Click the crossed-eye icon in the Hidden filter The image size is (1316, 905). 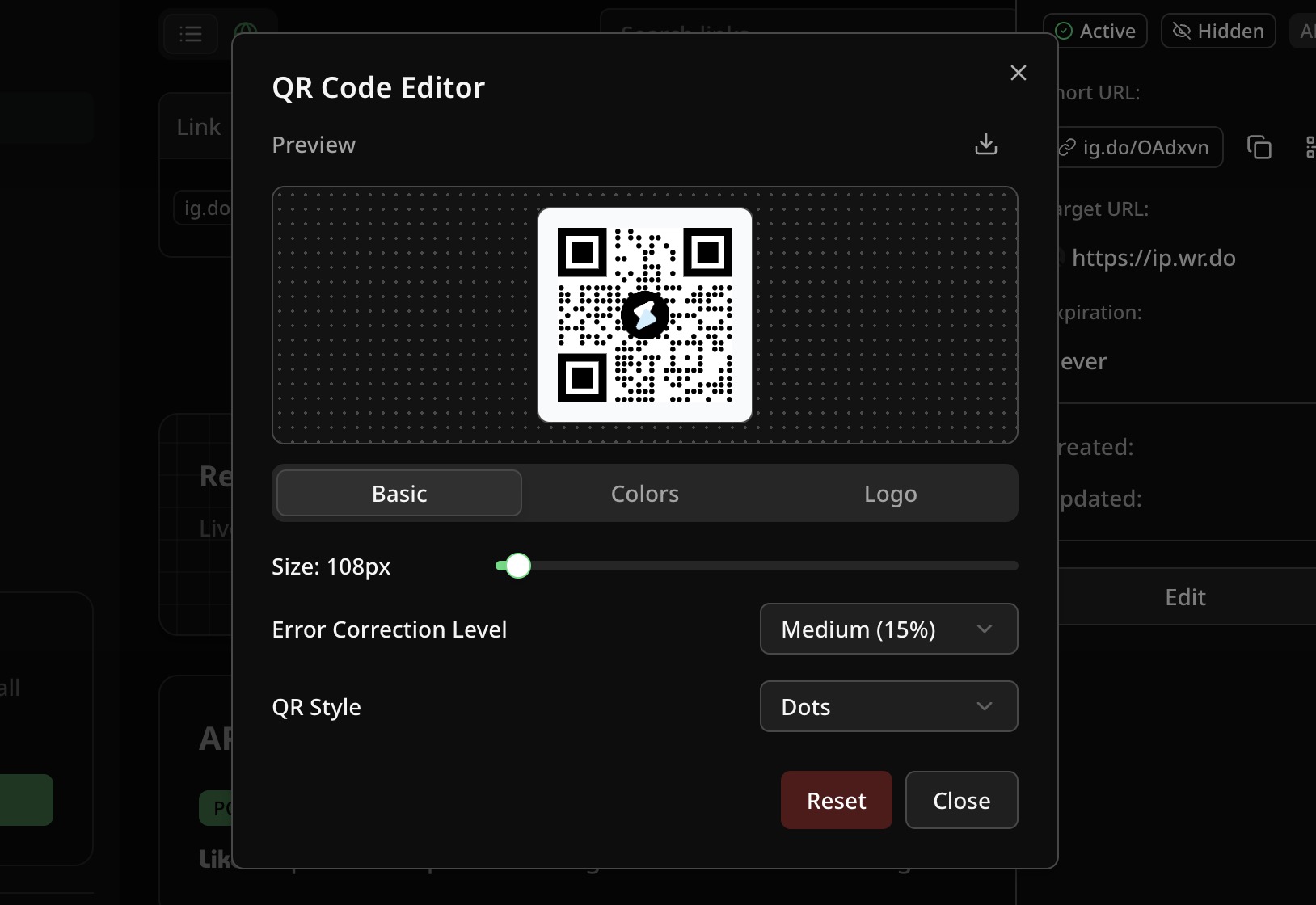tap(1182, 31)
